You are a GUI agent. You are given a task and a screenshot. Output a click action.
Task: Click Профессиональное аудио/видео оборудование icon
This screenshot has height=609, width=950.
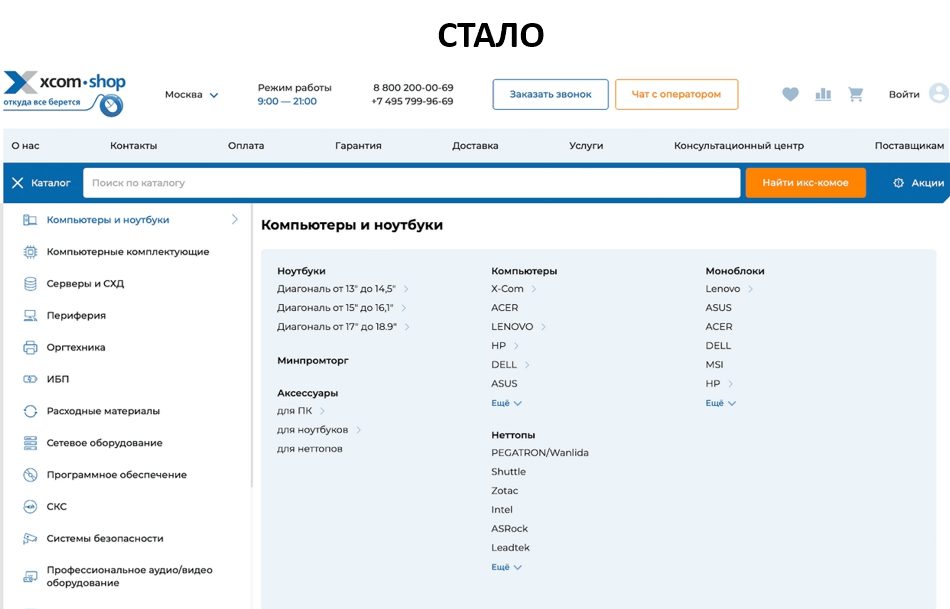coord(30,577)
